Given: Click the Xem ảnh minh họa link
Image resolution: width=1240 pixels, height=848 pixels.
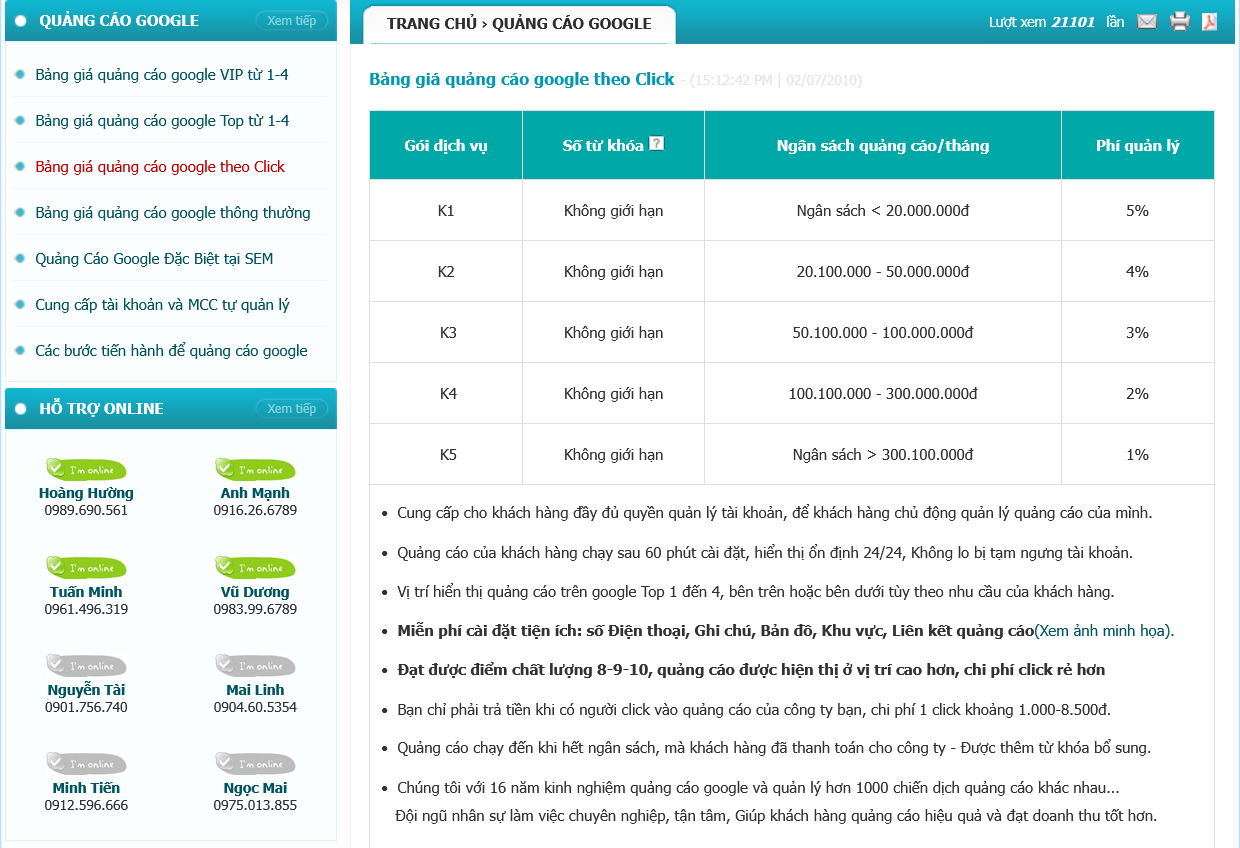Looking at the screenshot, I should [x=1103, y=631].
